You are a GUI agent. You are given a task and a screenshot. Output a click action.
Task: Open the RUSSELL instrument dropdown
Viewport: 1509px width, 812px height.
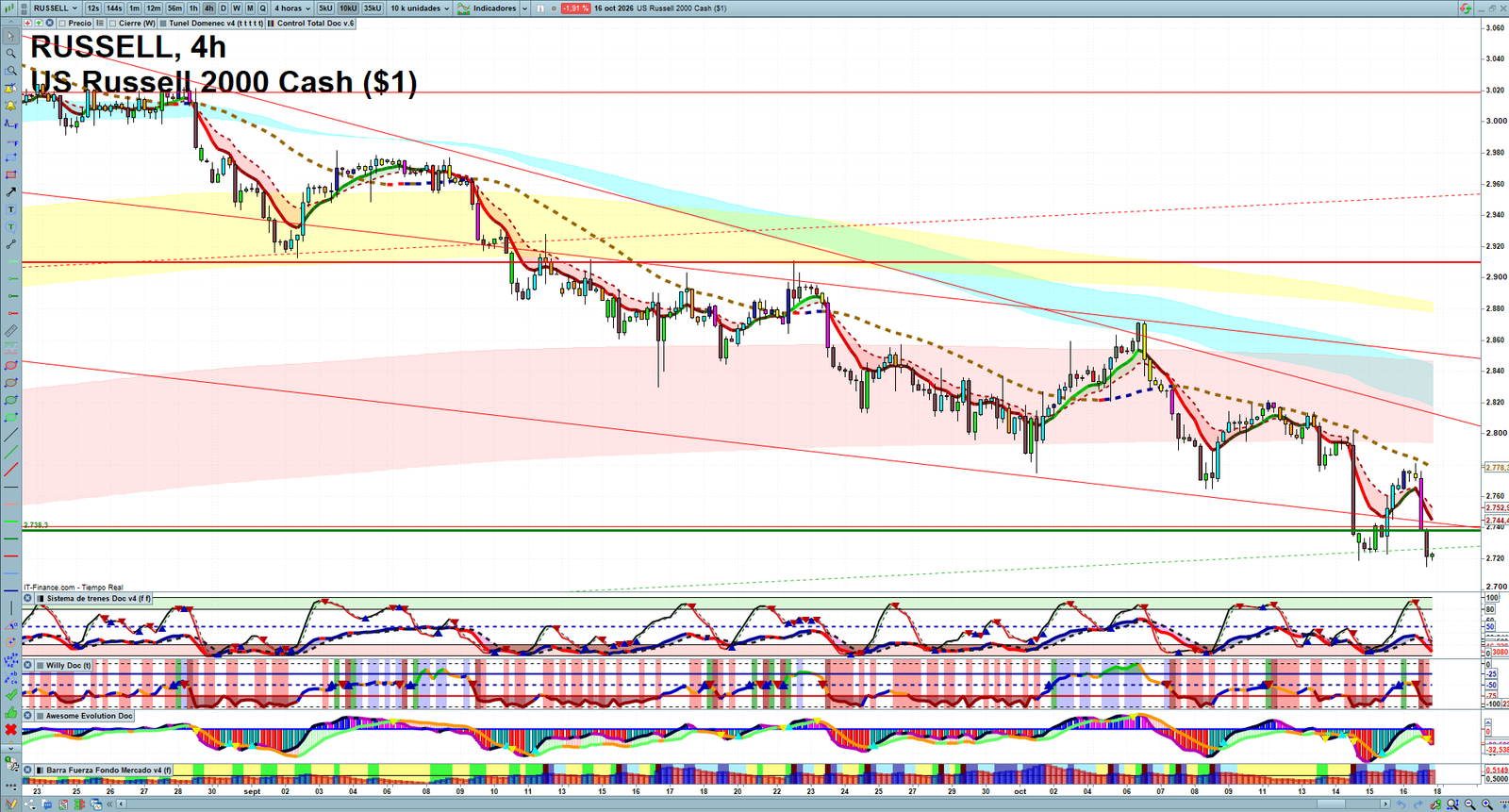pos(55,8)
